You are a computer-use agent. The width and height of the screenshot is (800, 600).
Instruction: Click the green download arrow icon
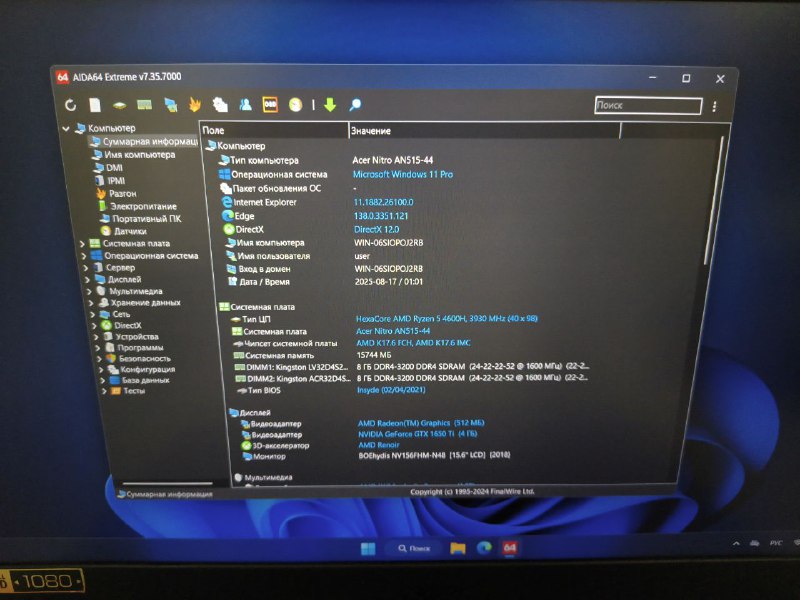pyautogui.click(x=330, y=105)
